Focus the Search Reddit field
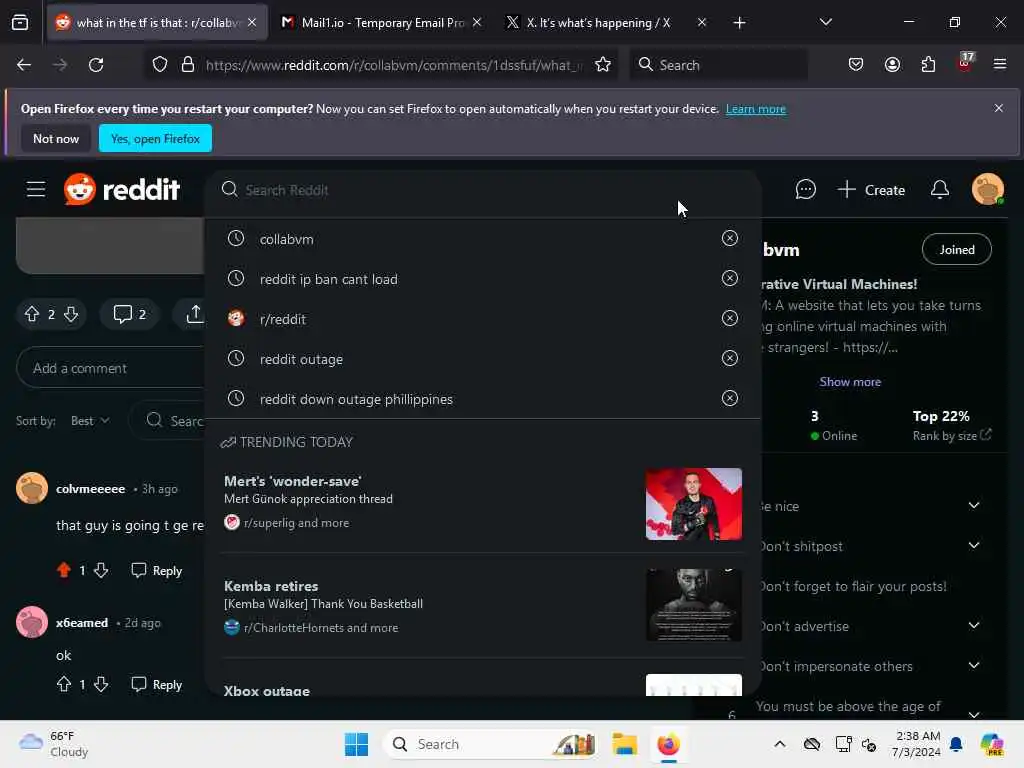The height and width of the screenshot is (768, 1024). pyautogui.click(x=483, y=190)
